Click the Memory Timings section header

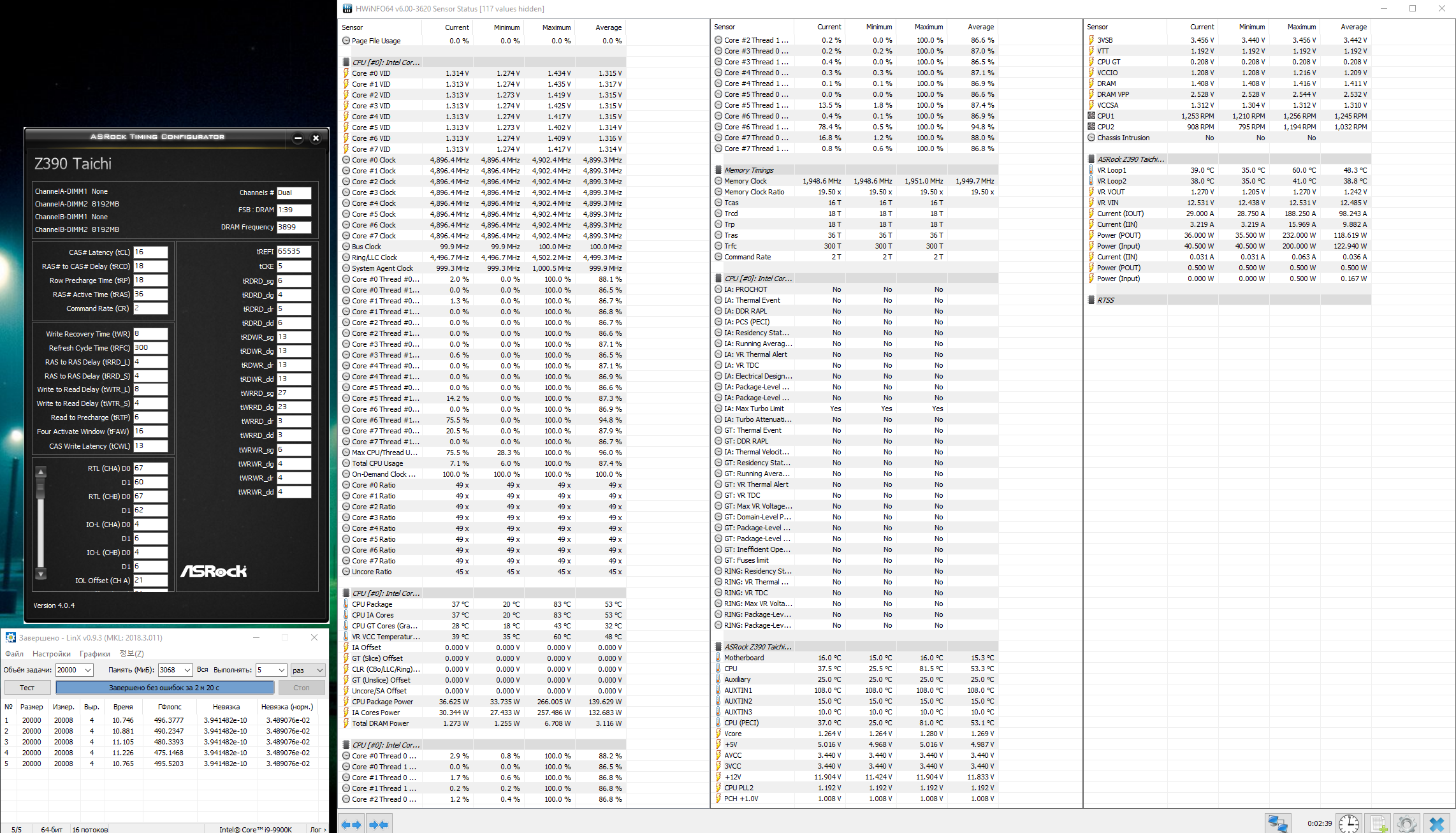(x=748, y=170)
